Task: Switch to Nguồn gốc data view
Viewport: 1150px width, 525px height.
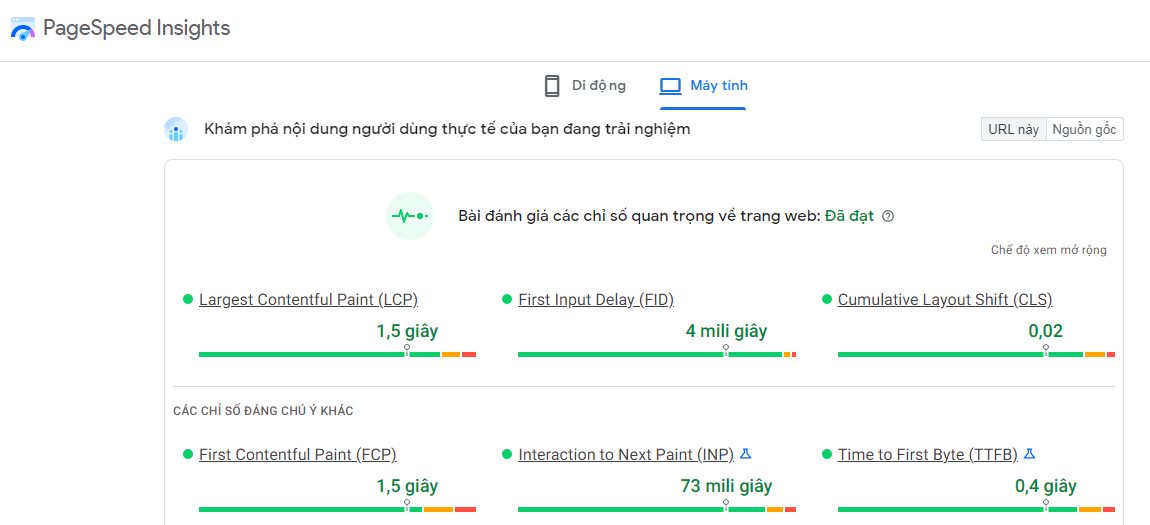Action: [x=1085, y=130]
